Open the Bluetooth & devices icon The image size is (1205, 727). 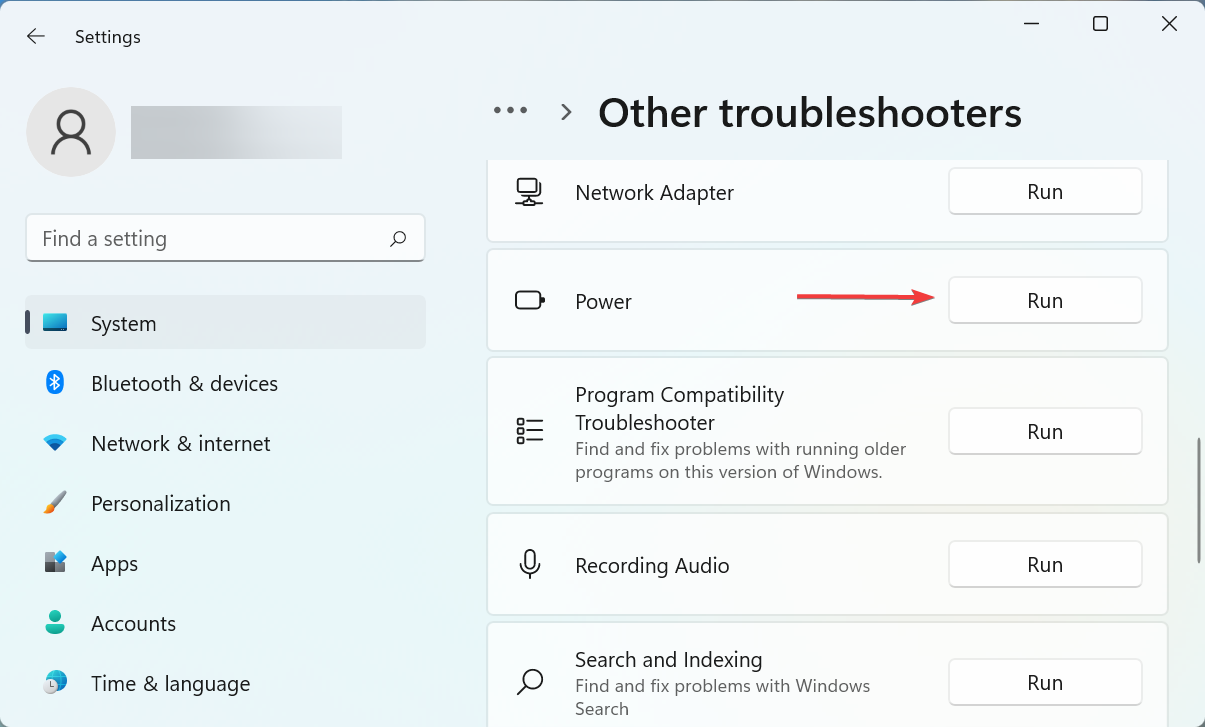coord(53,383)
